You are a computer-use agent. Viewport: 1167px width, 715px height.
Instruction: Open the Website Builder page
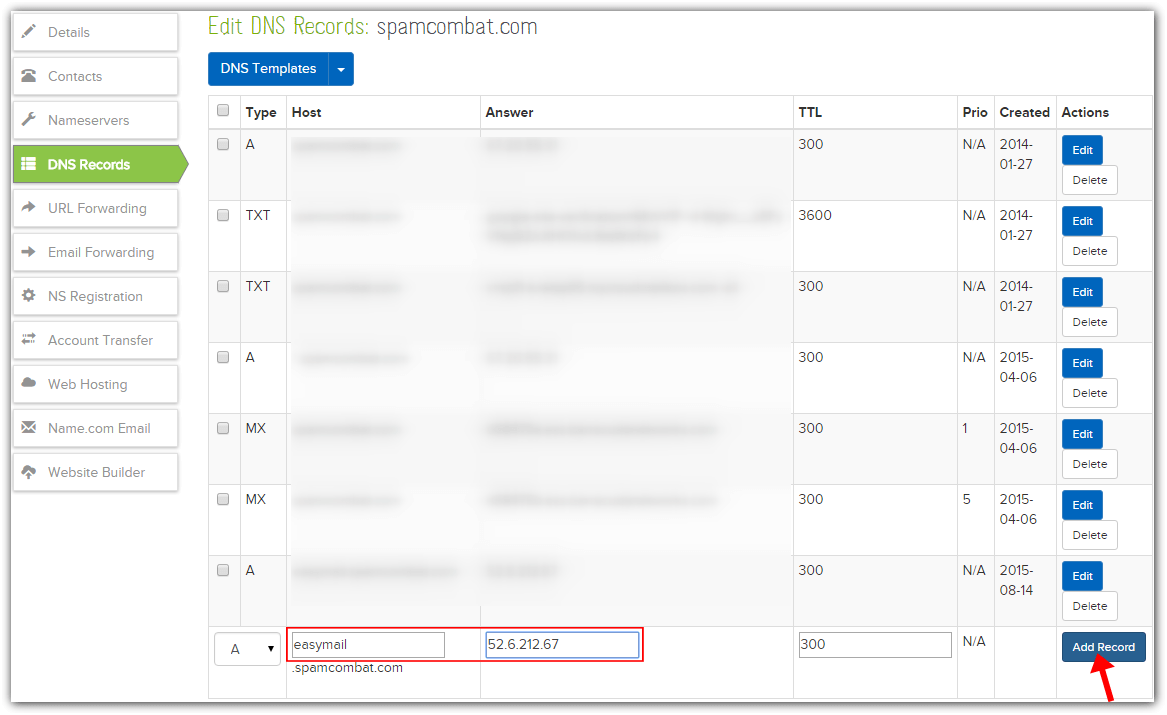pos(95,472)
